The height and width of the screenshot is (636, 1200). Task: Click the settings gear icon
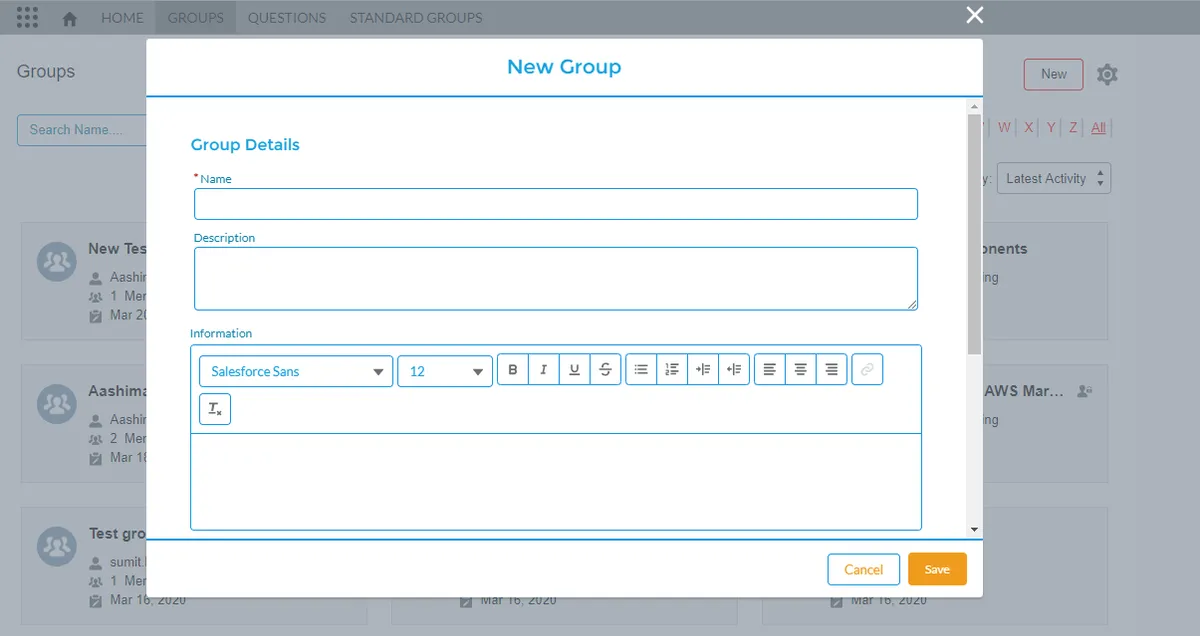point(1107,74)
